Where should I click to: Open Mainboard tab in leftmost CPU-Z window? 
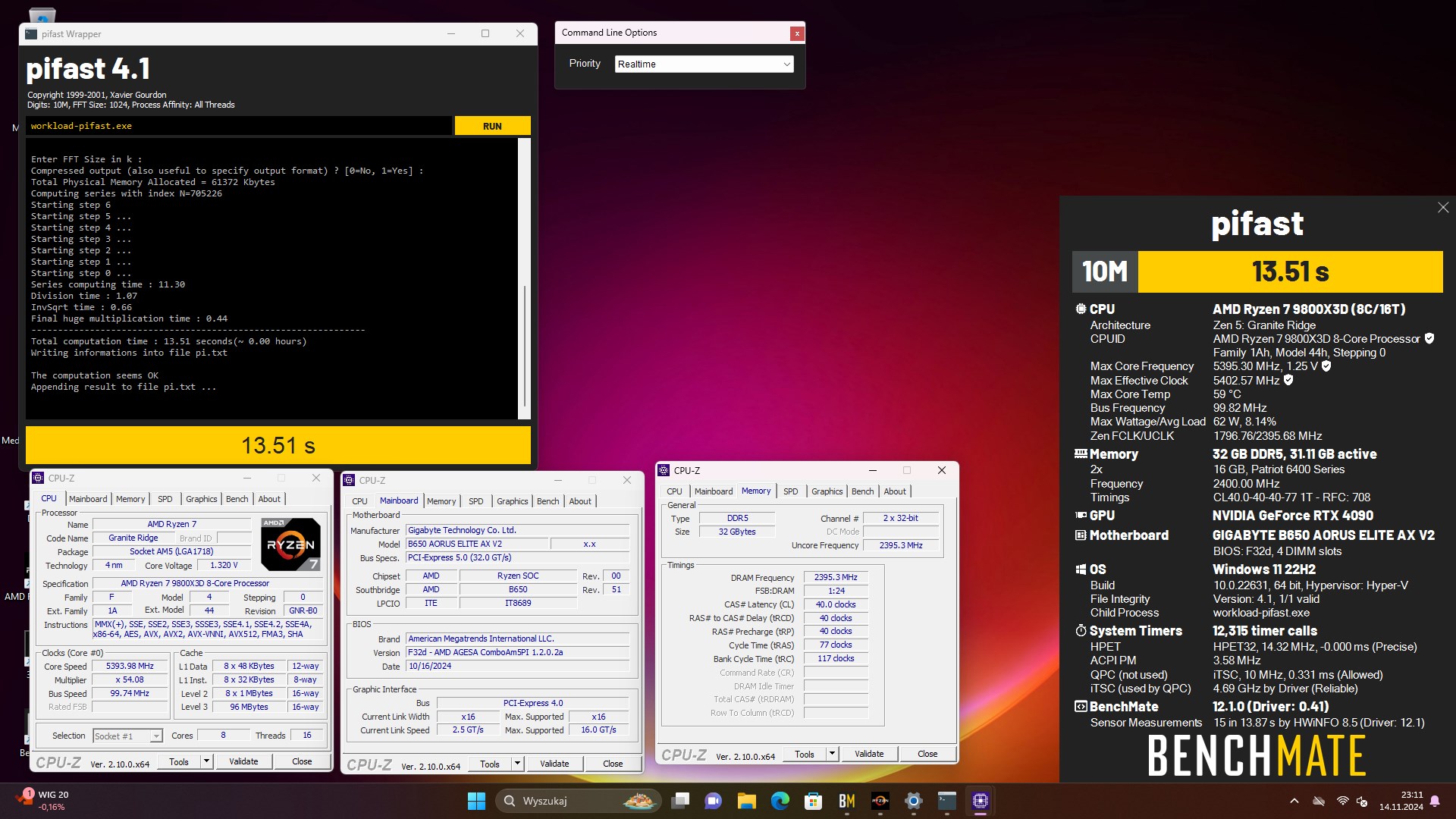coord(88,500)
